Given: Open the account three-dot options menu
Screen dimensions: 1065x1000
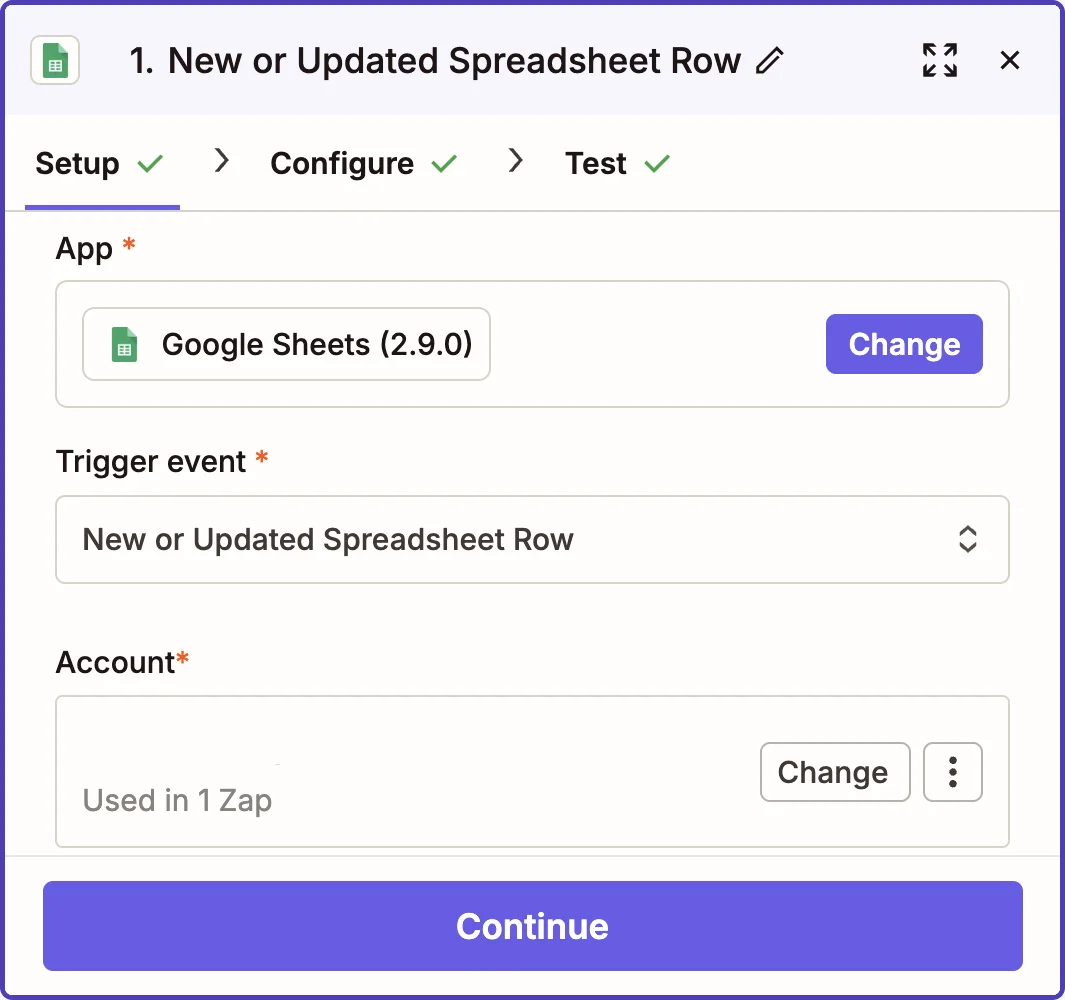Looking at the screenshot, I should pyautogui.click(x=952, y=772).
